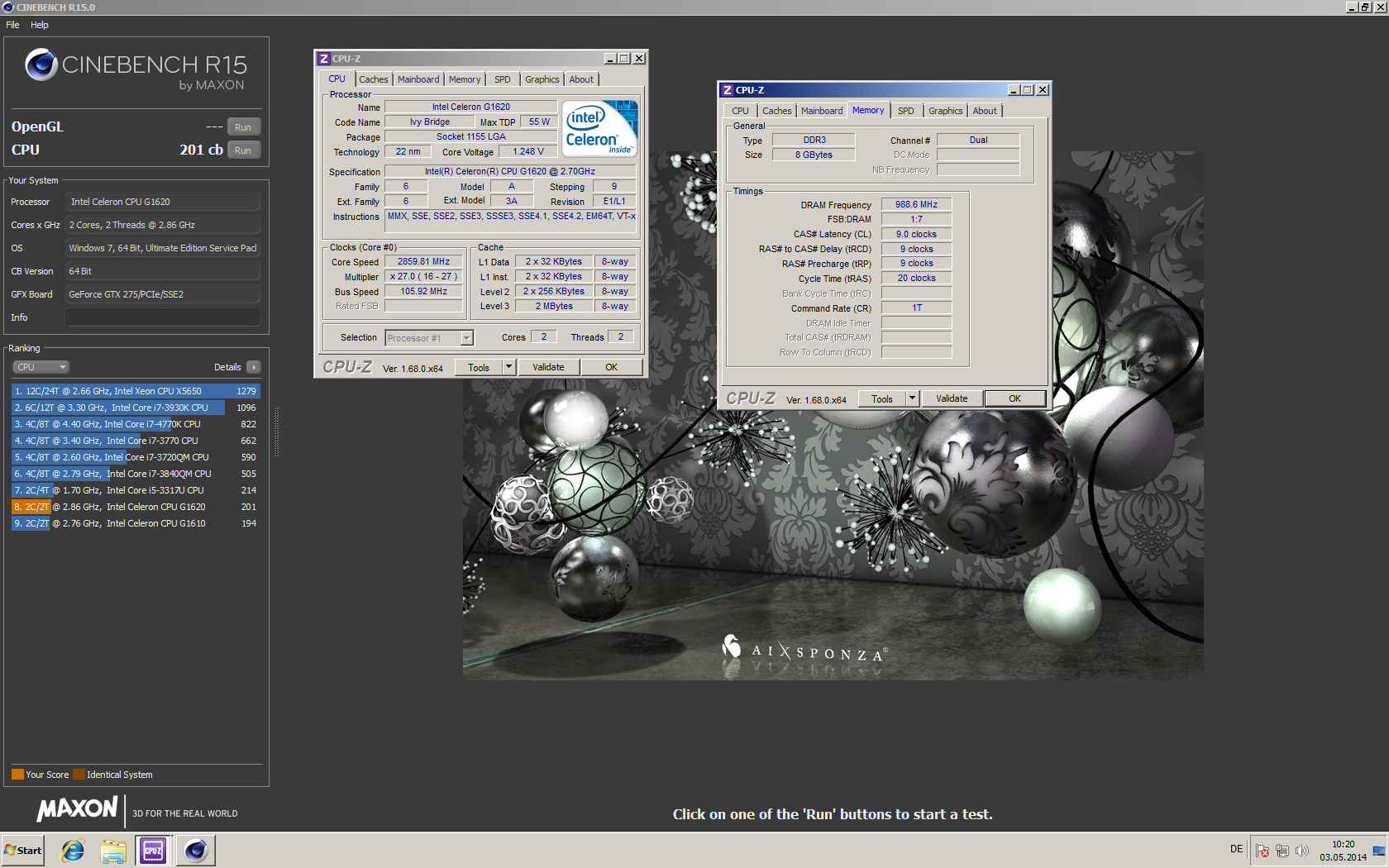Image resolution: width=1389 pixels, height=868 pixels.
Task: Switch to Memory tab in left CPU-Z window
Action: 465,79
